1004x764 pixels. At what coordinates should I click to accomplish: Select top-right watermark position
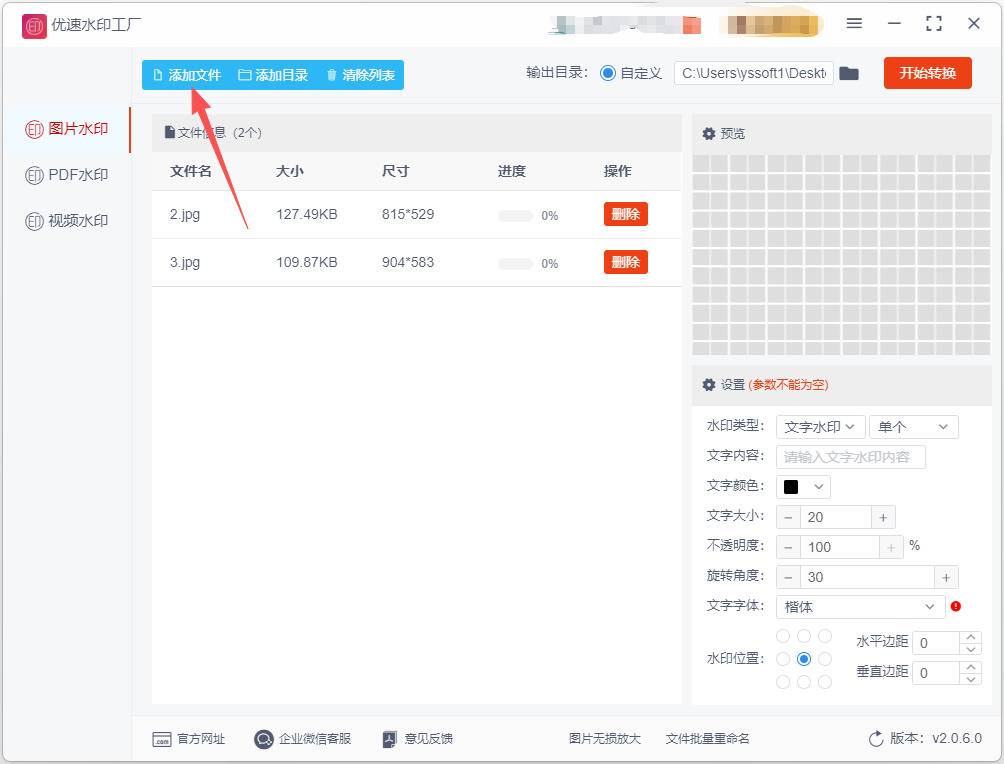click(x=825, y=636)
